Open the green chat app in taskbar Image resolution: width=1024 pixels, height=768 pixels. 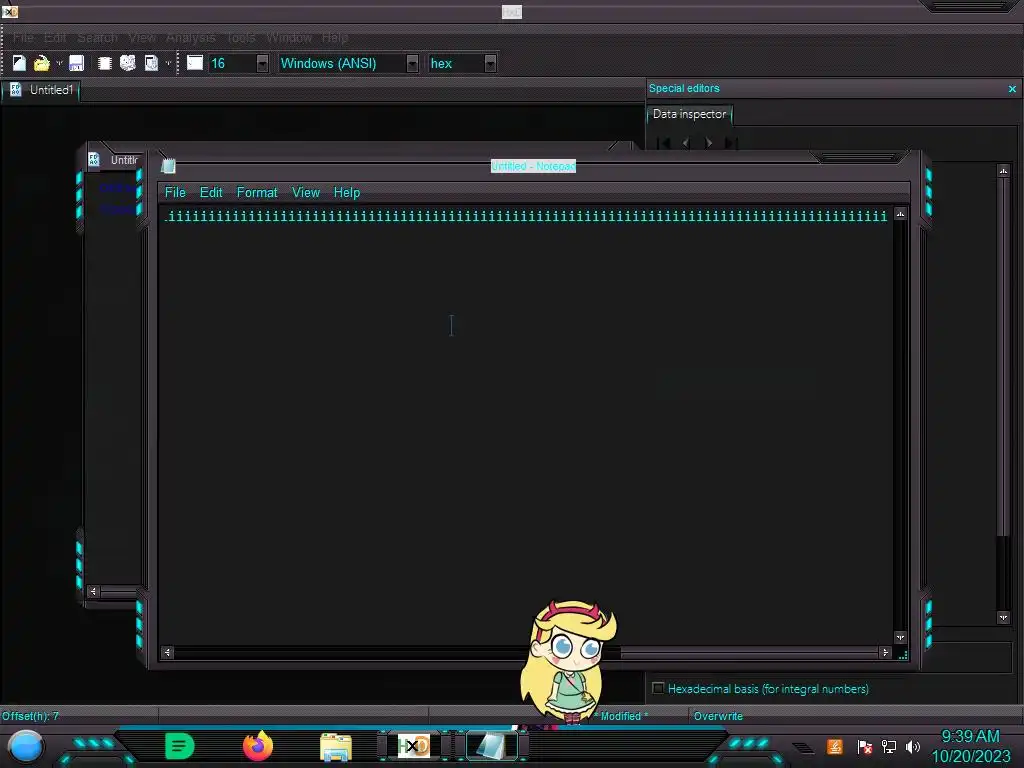pyautogui.click(x=180, y=746)
